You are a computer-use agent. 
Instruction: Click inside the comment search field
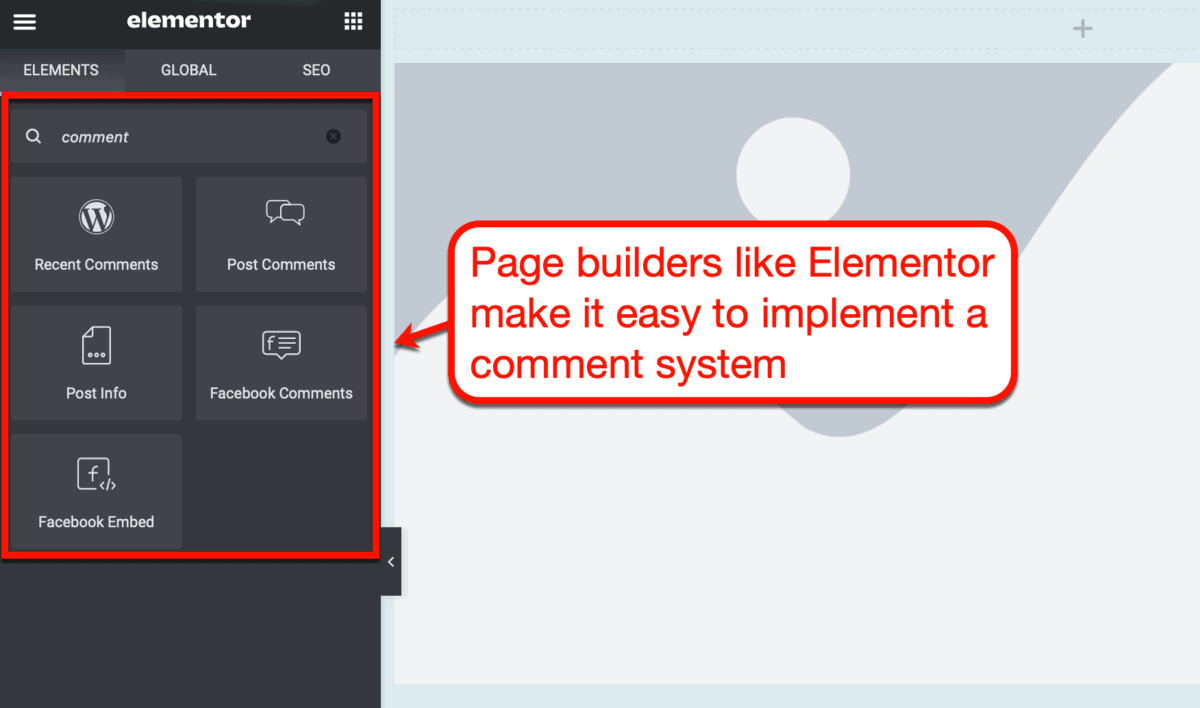(x=180, y=136)
